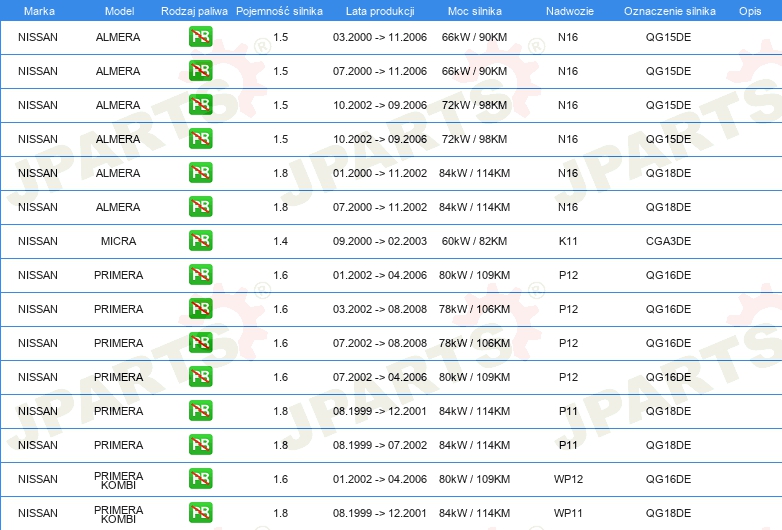
Task: Click petrol icon in PRIMERA 07.2002 -> 08.2008 row
Action: [200, 343]
